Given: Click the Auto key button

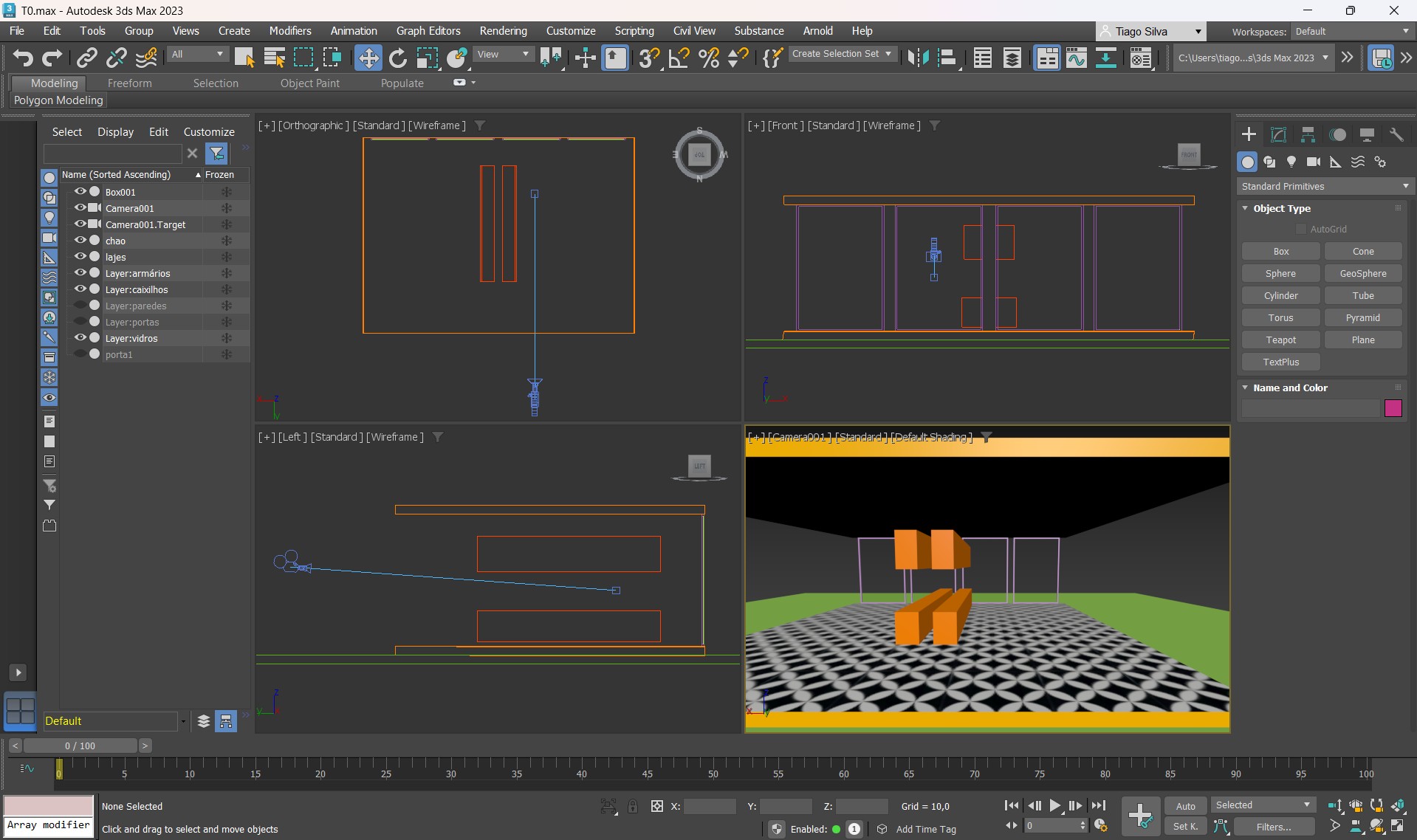Looking at the screenshot, I should 1185,806.
